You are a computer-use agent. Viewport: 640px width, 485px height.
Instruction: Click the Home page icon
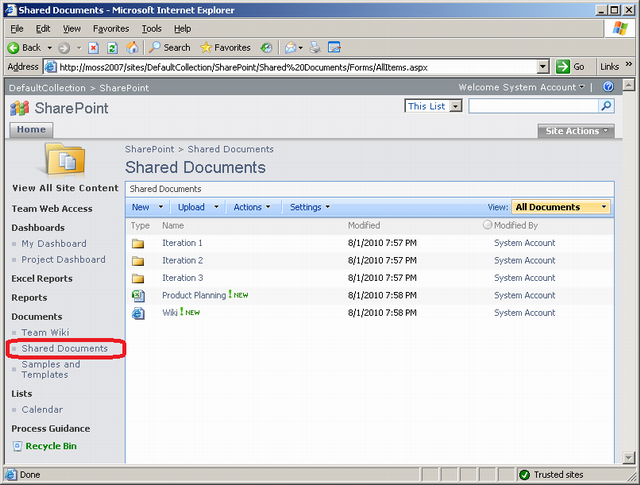(131, 47)
